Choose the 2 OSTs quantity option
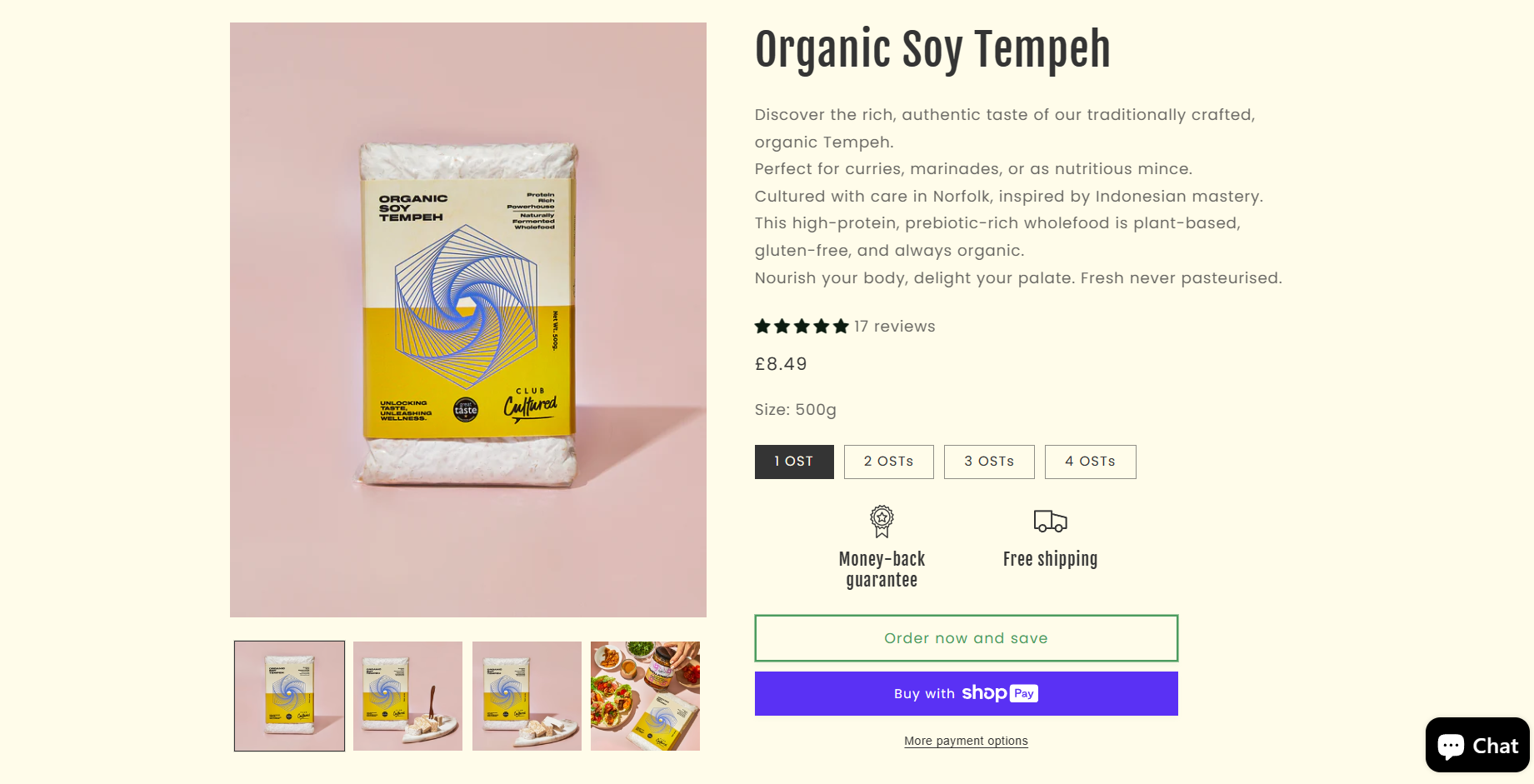The height and width of the screenshot is (784, 1534). pyautogui.click(x=888, y=462)
